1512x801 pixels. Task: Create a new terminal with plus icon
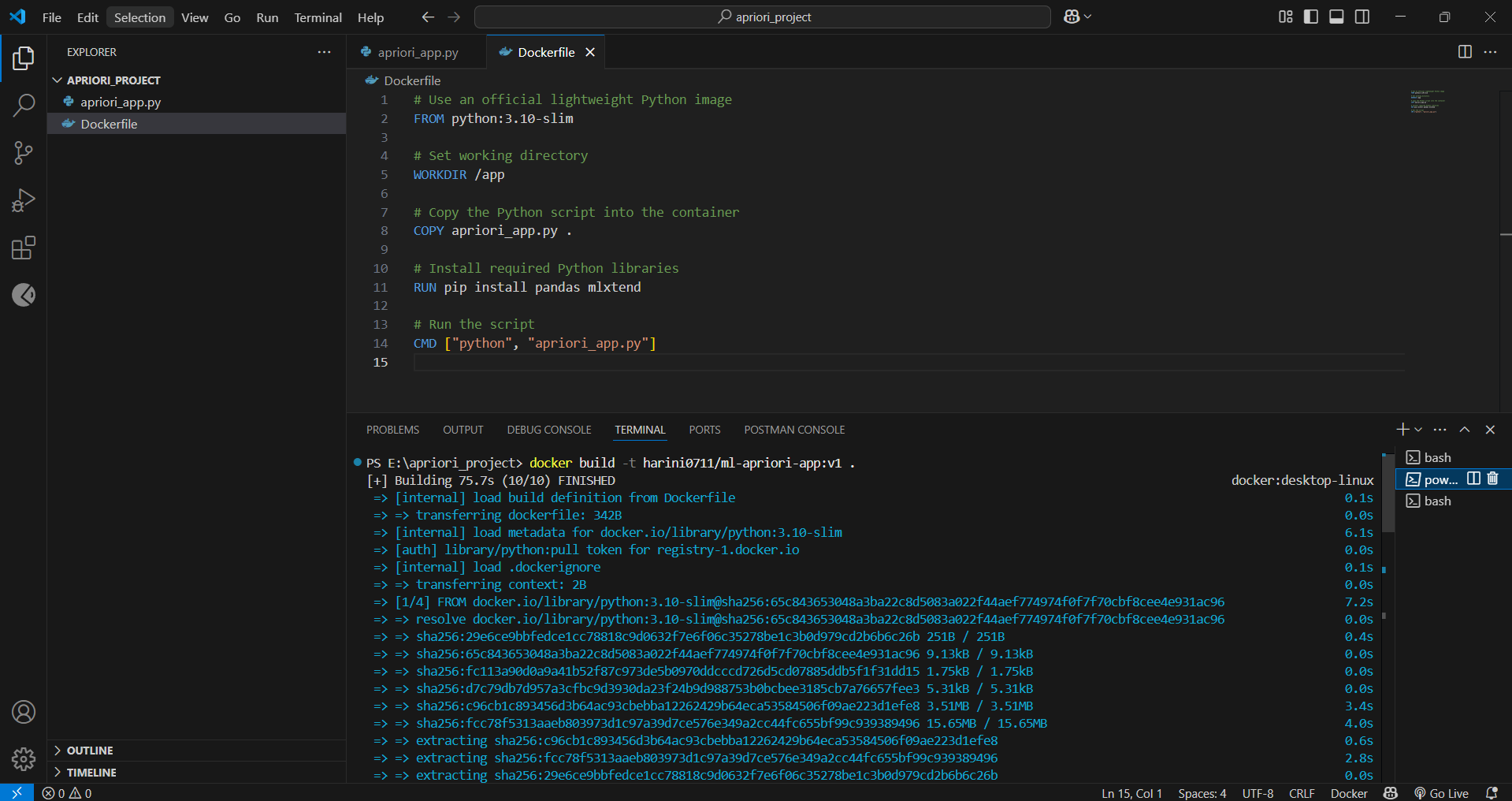(1402, 429)
